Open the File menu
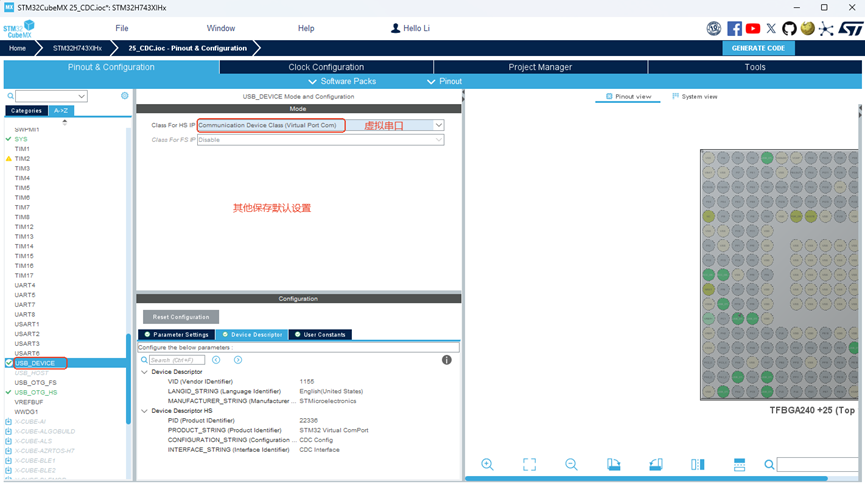This screenshot has width=865, height=484. (x=122, y=28)
